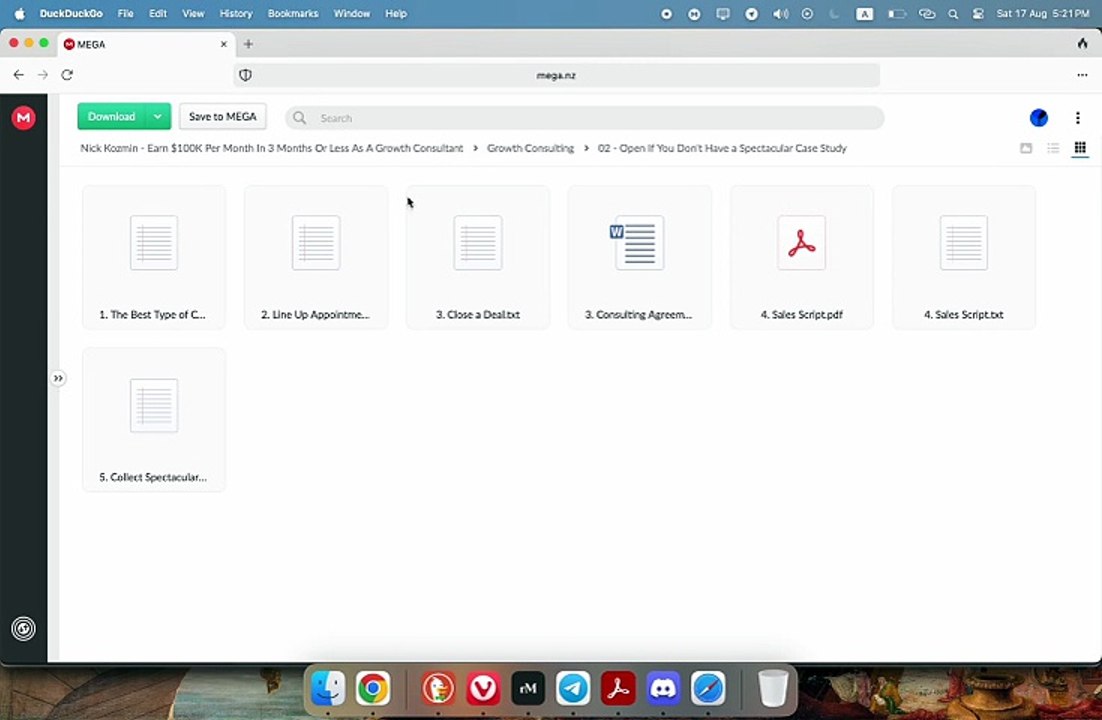Open the volume control in menu bar

(x=780, y=13)
